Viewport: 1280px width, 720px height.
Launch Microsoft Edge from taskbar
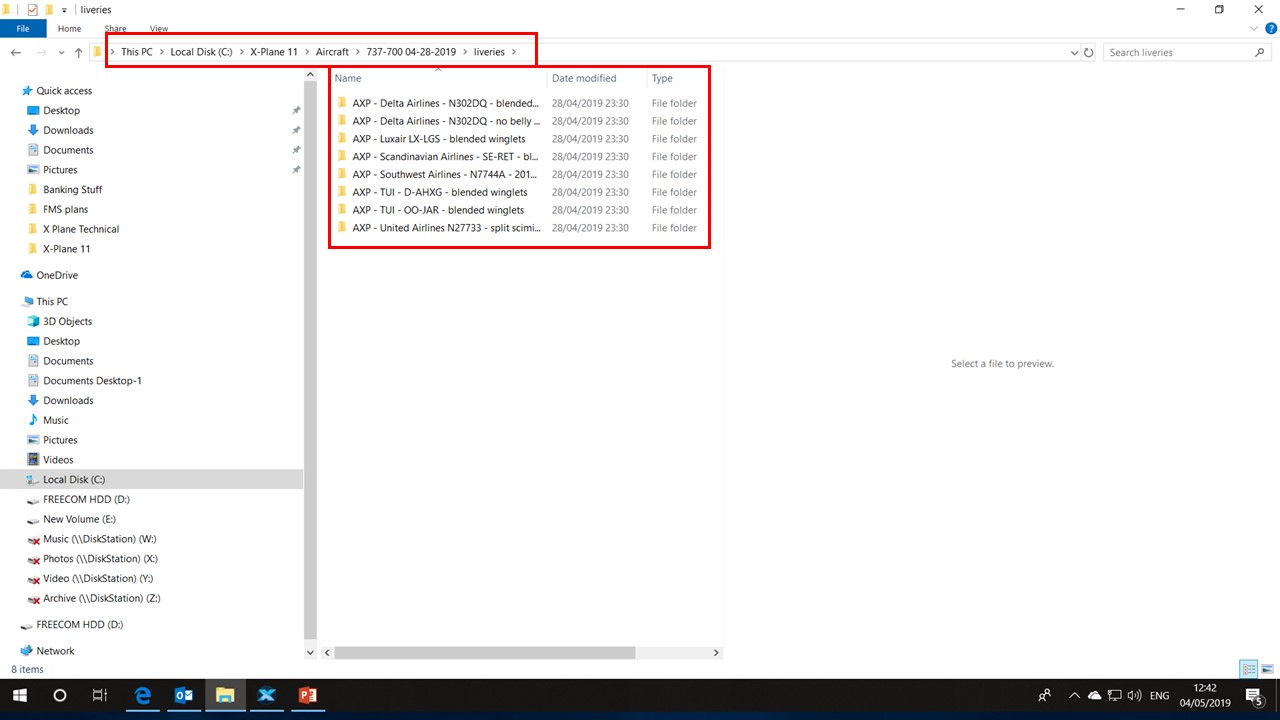[x=142, y=695]
